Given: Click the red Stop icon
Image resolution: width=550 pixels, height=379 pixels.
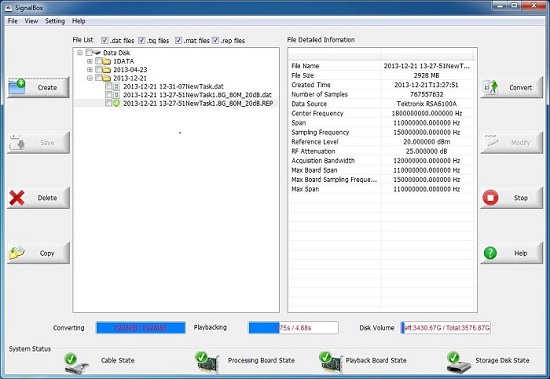Looking at the screenshot, I should pos(490,198).
